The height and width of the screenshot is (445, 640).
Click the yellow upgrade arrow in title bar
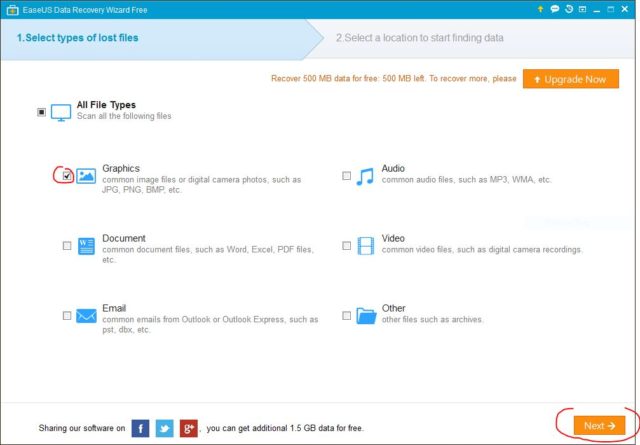(x=539, y=9)
